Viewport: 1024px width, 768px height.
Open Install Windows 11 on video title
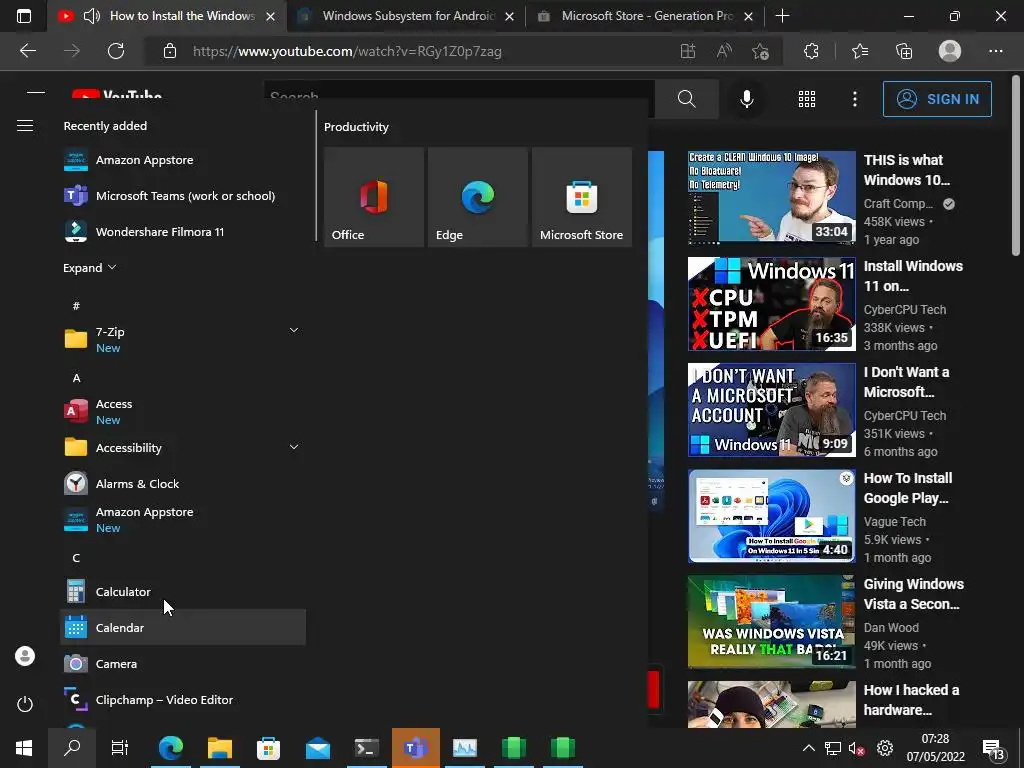coord(913,276)
